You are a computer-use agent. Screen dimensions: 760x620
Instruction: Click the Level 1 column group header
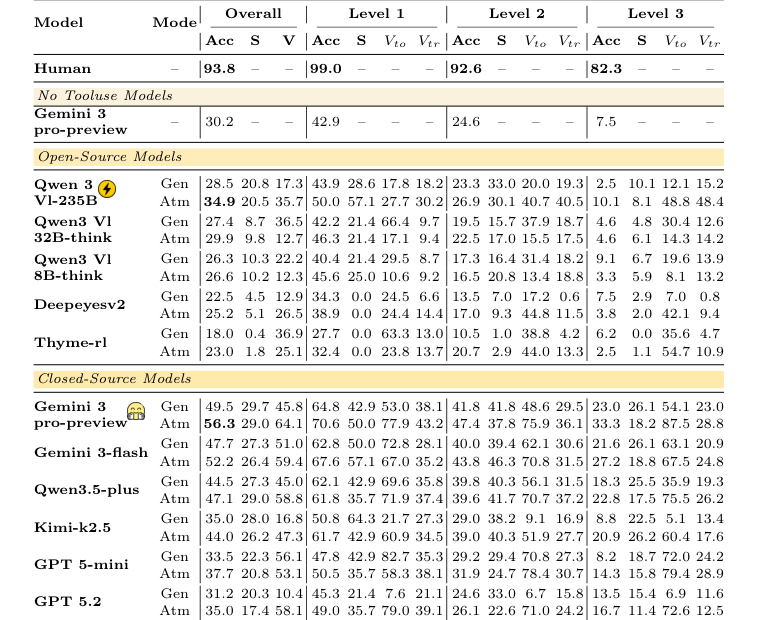tap(376, 14)
